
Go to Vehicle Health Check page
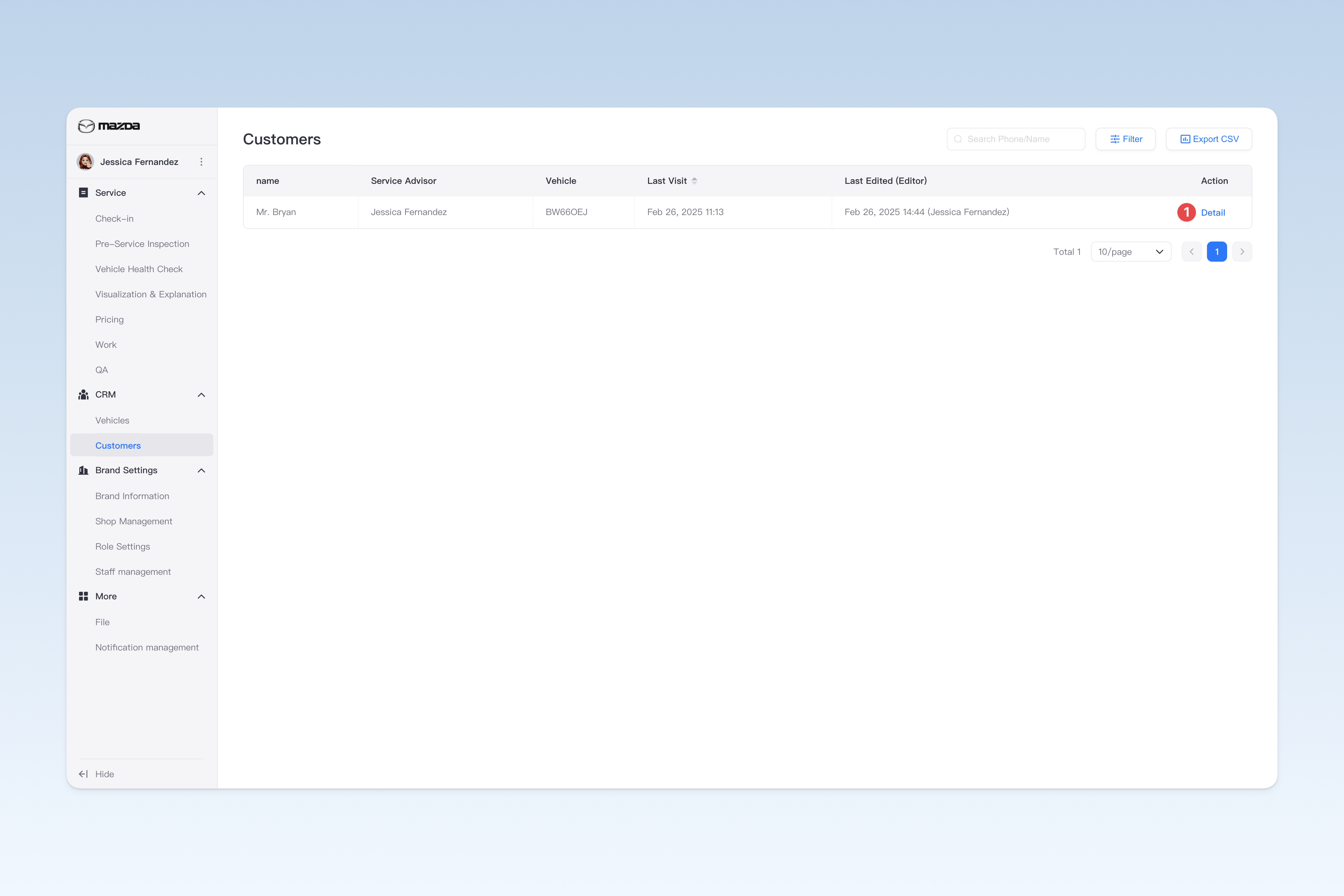tap(139, 269)
